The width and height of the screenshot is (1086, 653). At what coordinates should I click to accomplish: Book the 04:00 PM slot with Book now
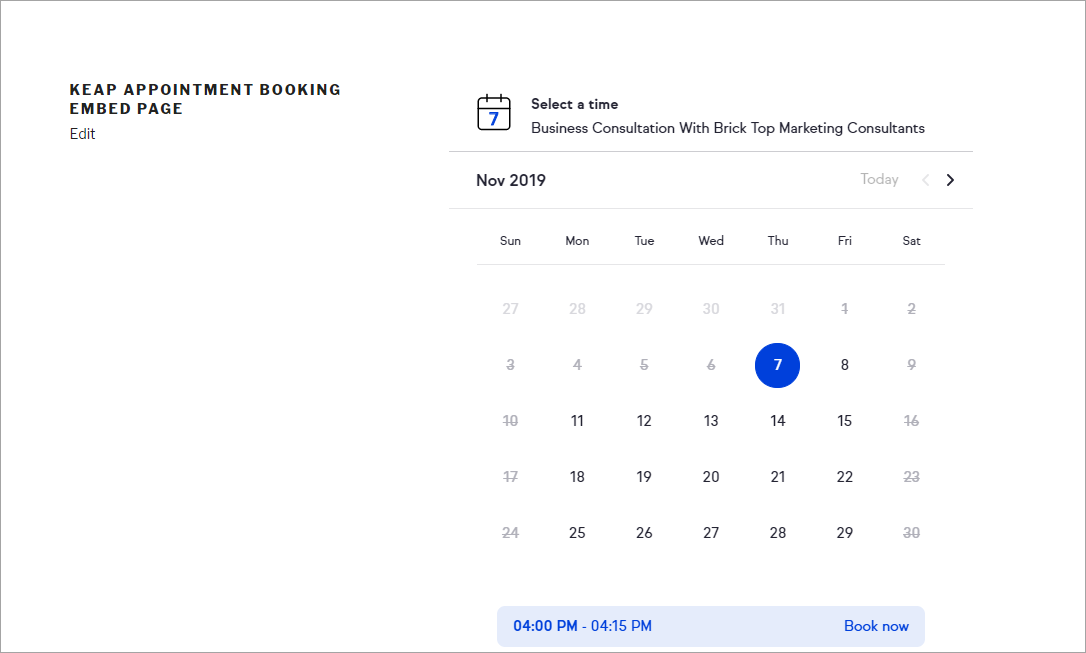point(876,626)
